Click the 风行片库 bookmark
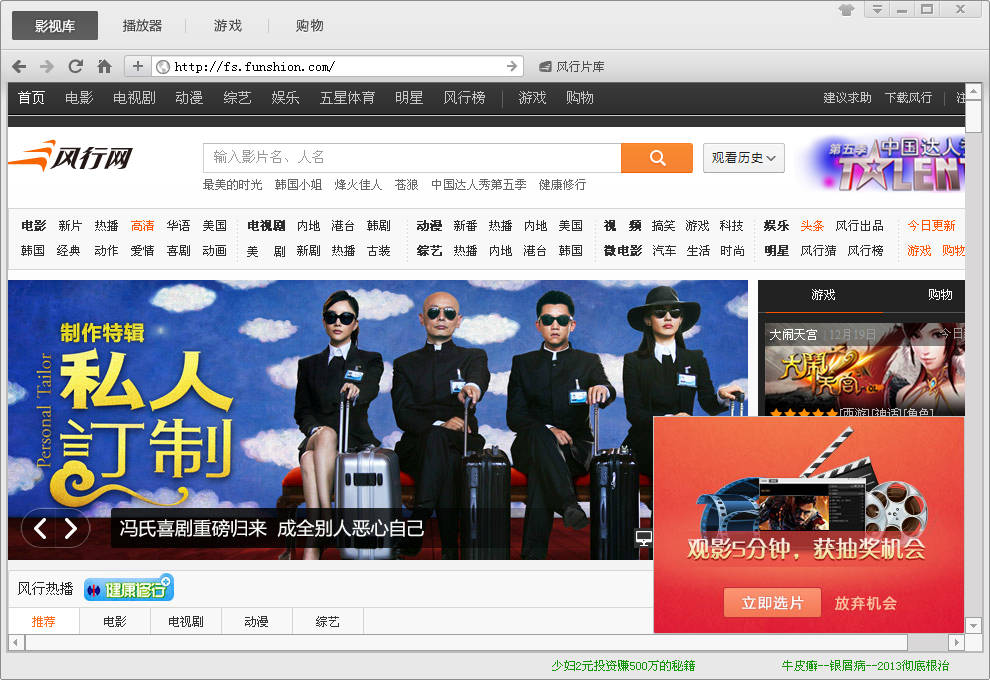This screenshot has width=990, height=680. [x=572, y=67]
